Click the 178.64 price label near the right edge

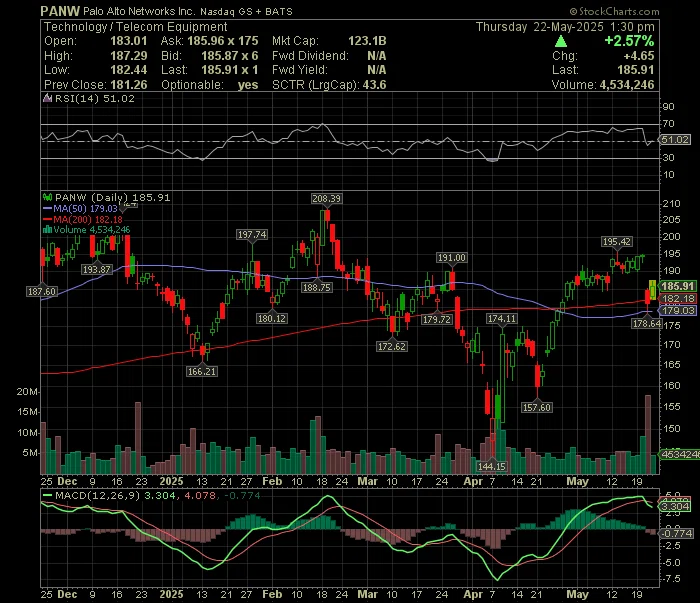pos(646,324)
